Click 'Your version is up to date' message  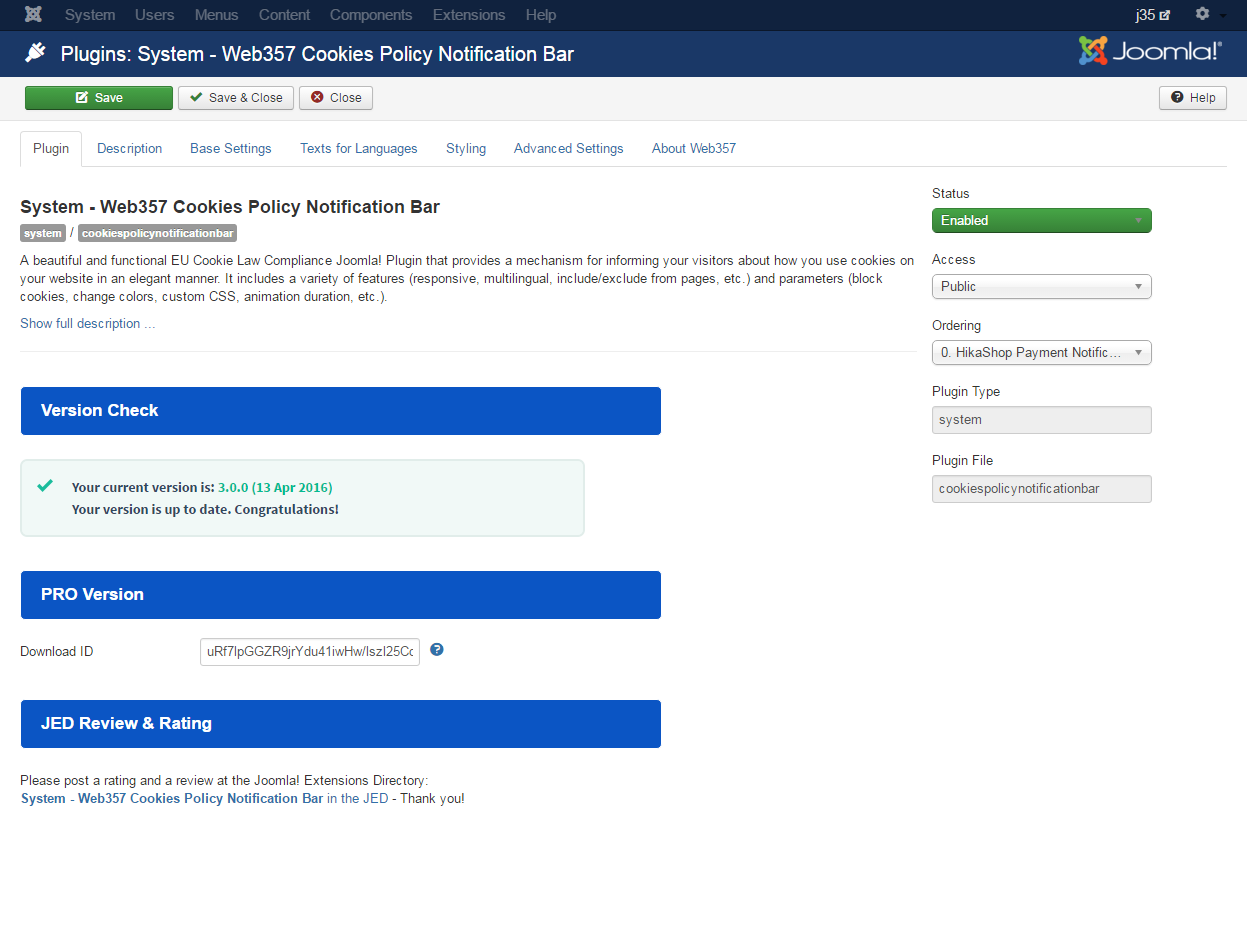205,509
